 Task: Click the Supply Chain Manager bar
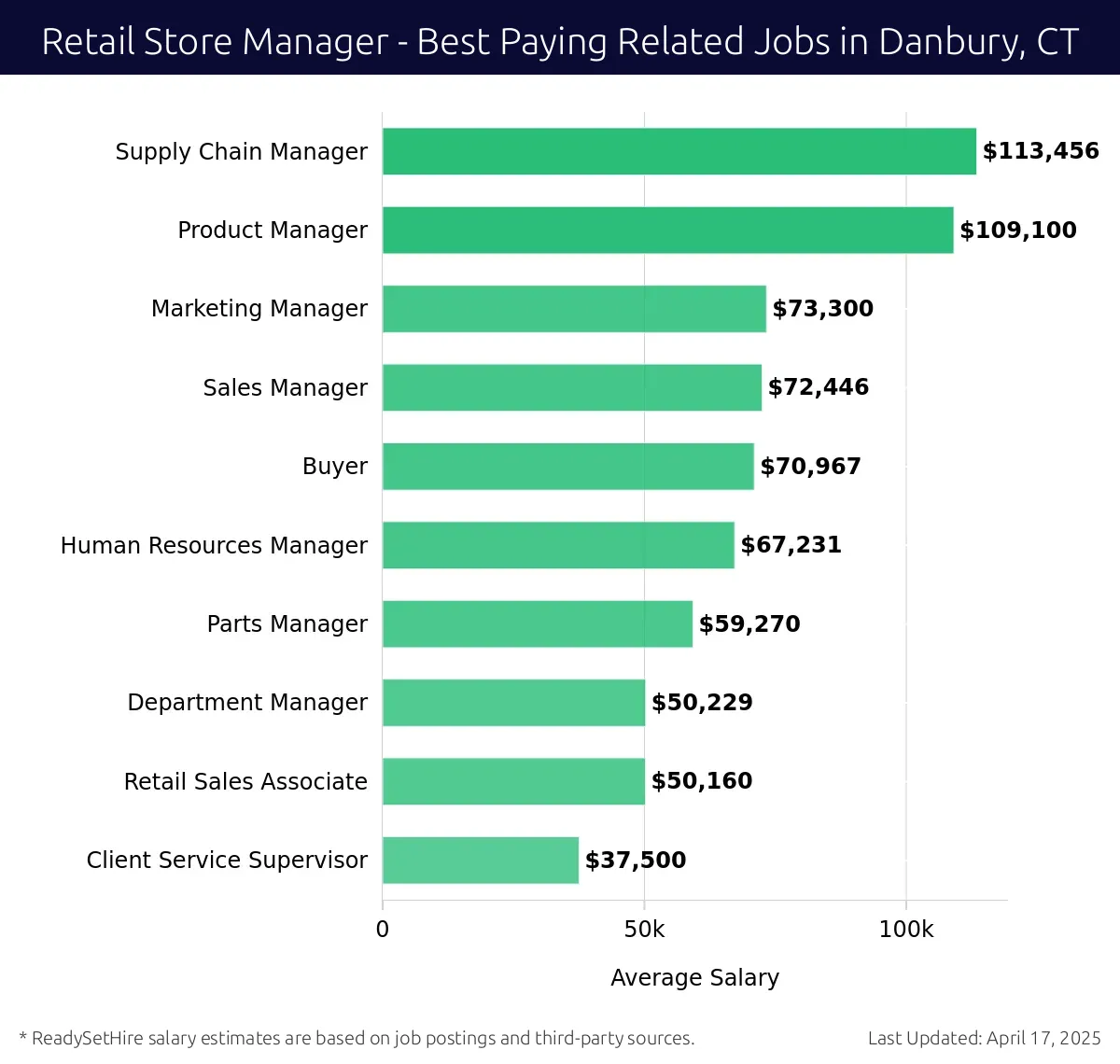click(x=679, y=151)
